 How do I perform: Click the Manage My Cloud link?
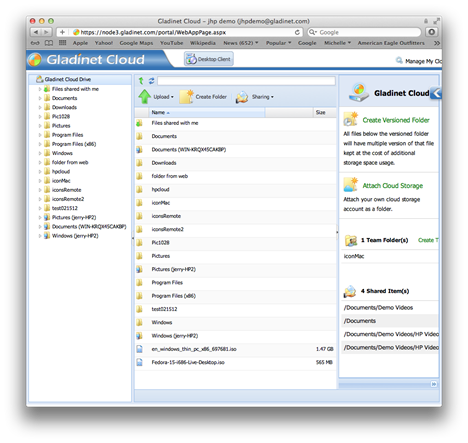tap(423, 61)
